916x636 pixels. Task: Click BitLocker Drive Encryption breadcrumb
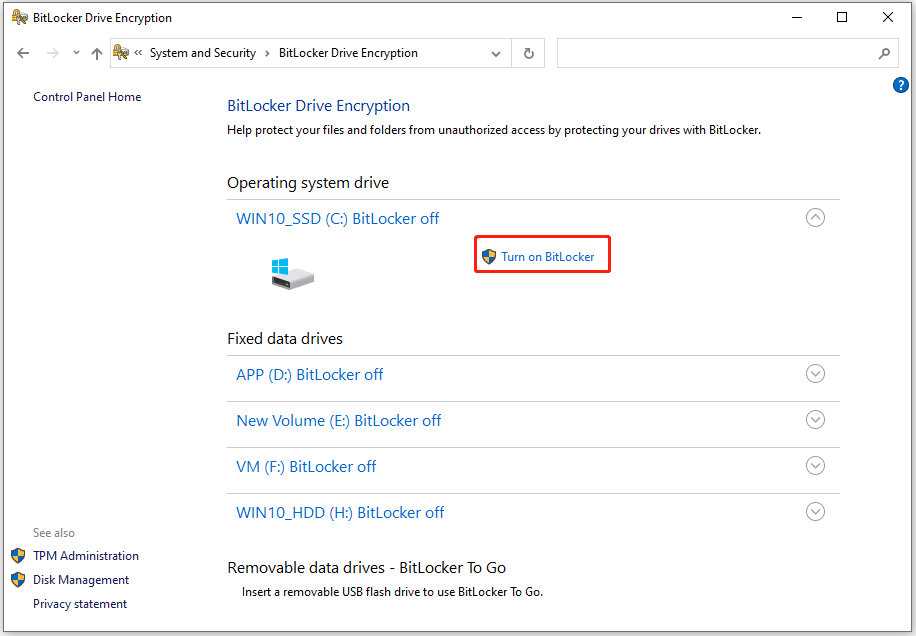(348, 53)
